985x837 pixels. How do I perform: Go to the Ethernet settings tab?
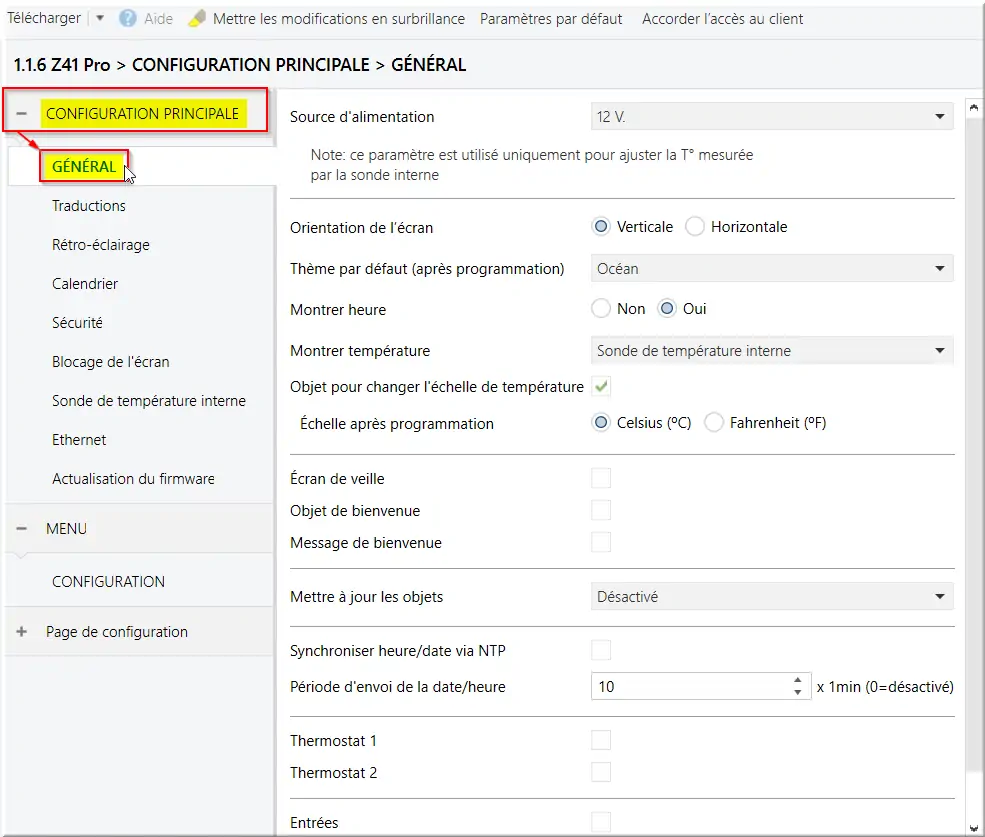79,440
